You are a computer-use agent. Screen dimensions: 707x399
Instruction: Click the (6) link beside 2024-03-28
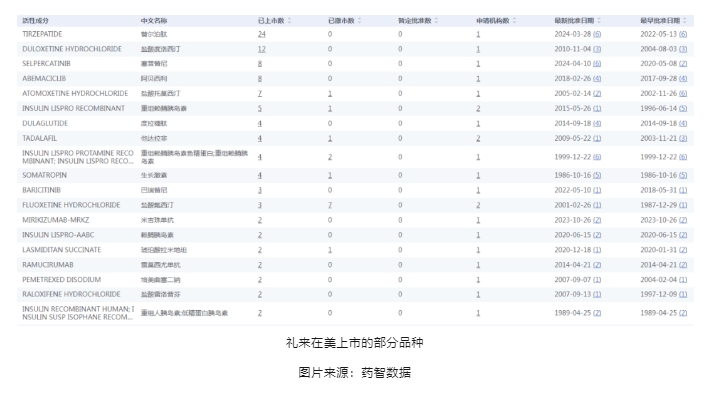pyautogui.click(x=597, y=34)
